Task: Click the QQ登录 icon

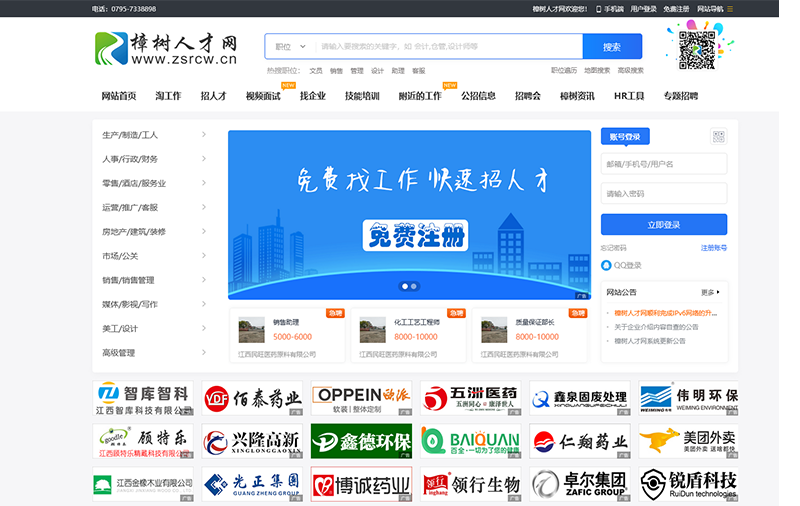Action: (606, 265)
